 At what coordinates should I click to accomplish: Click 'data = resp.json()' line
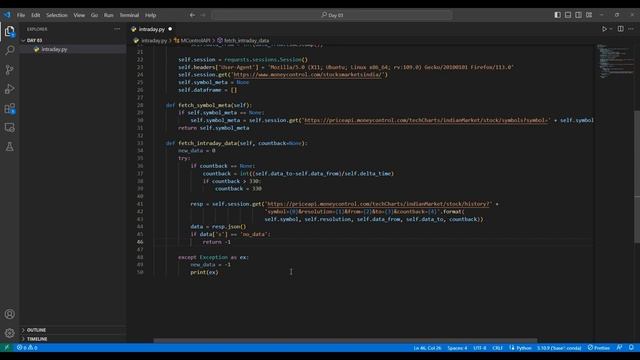pyautogui.click(x=218, y=227)
